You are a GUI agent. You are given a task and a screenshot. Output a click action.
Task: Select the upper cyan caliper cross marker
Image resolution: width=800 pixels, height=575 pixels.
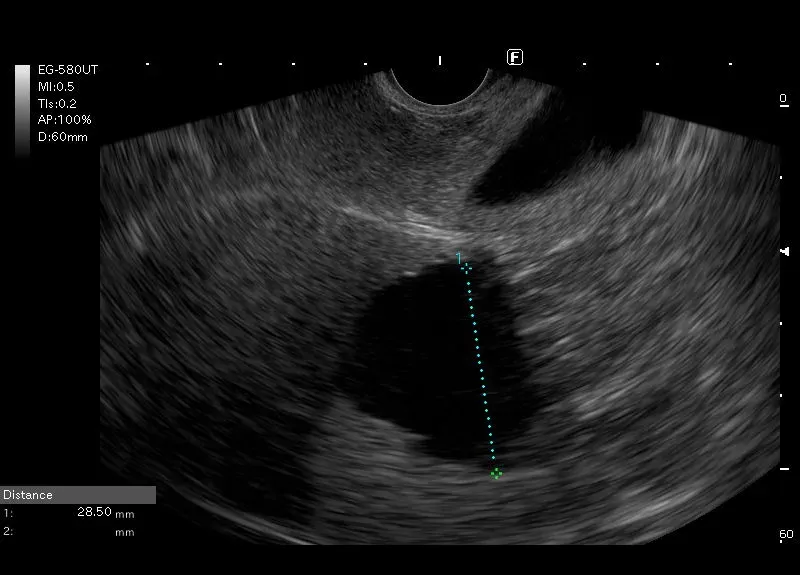coord(466,267)
